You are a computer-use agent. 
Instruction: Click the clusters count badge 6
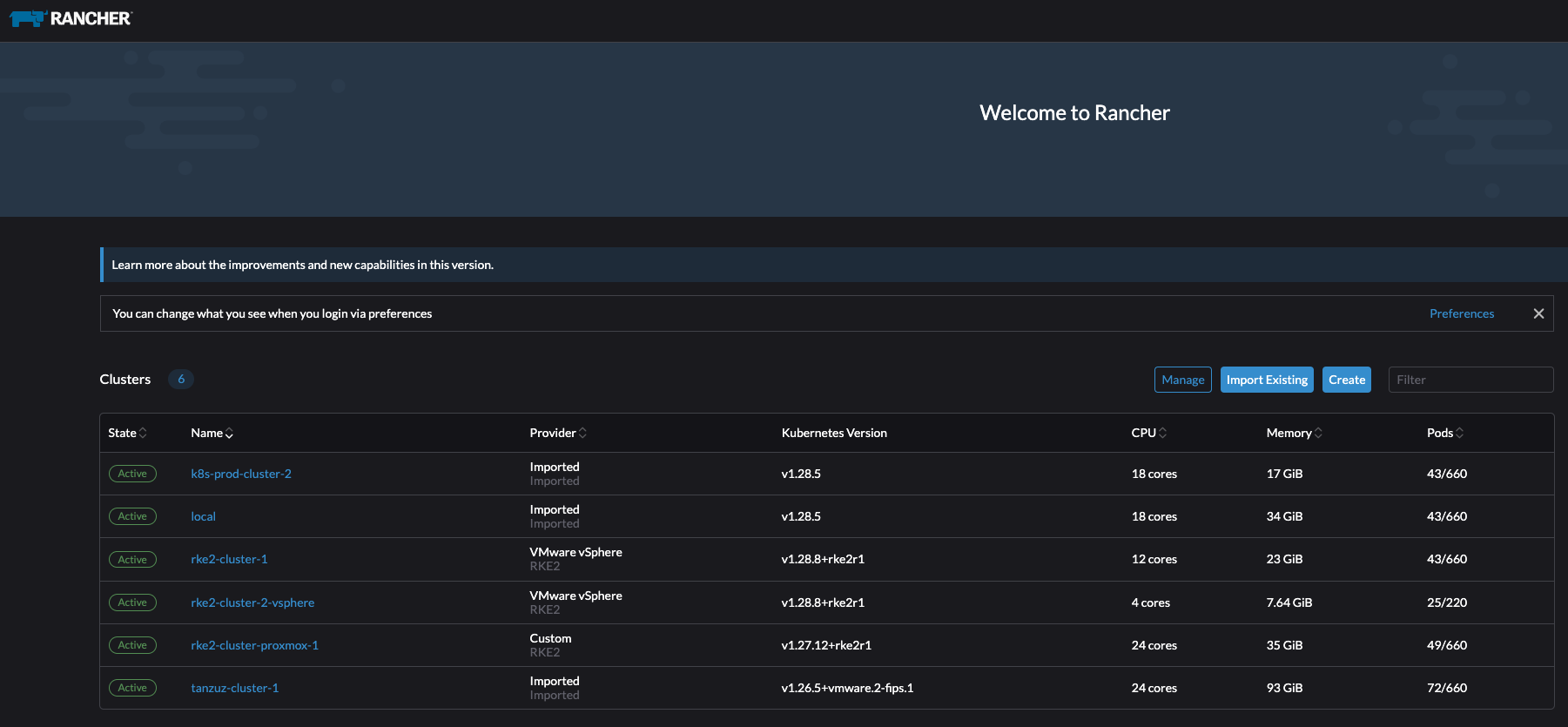coord(180,379)
